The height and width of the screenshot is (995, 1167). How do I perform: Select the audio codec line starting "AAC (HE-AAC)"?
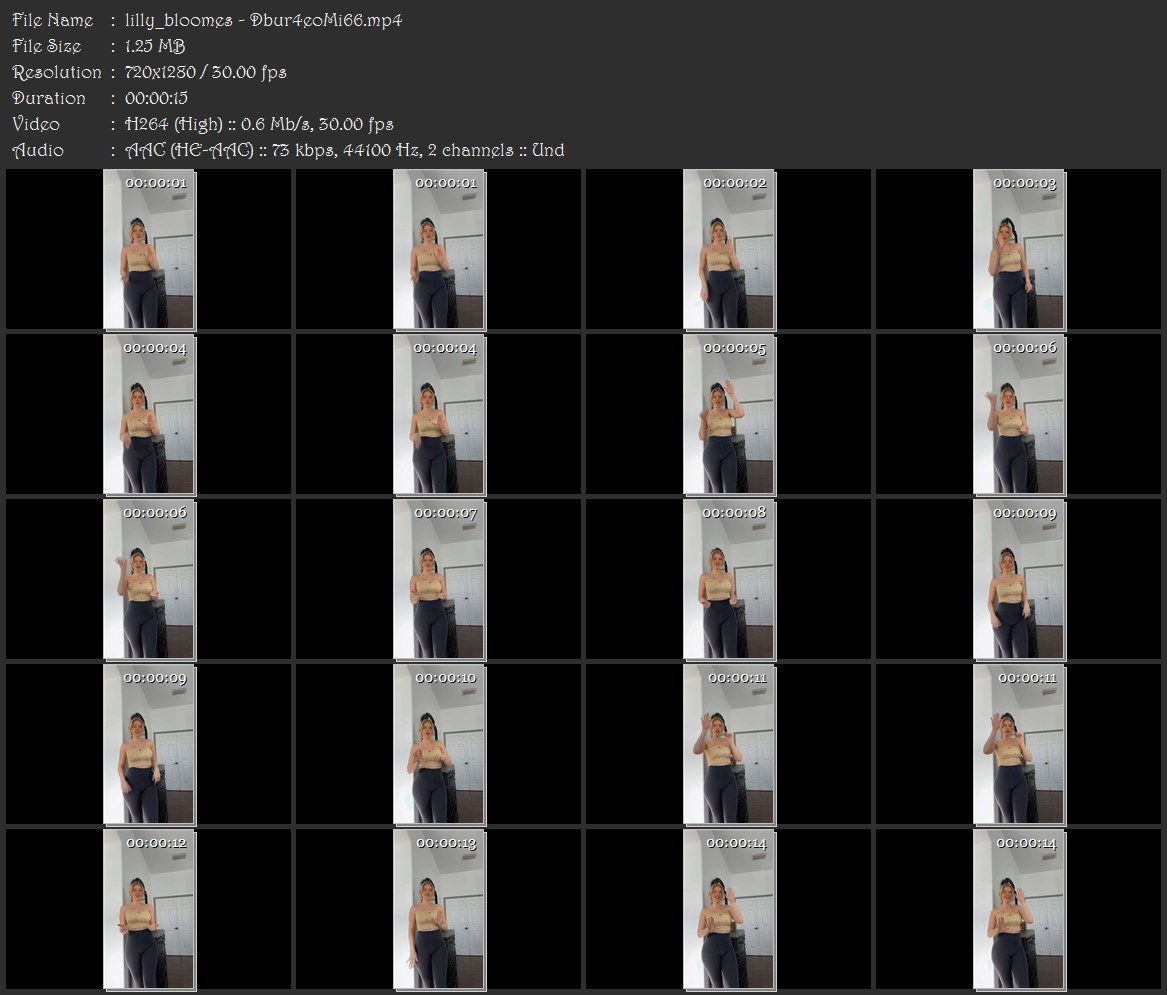pos(345,150)
